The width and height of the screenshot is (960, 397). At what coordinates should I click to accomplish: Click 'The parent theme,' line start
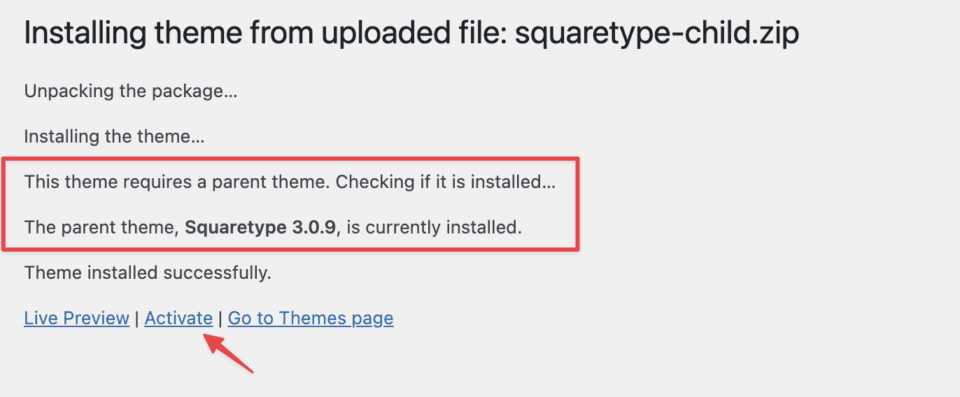click(x=101, y=228)
